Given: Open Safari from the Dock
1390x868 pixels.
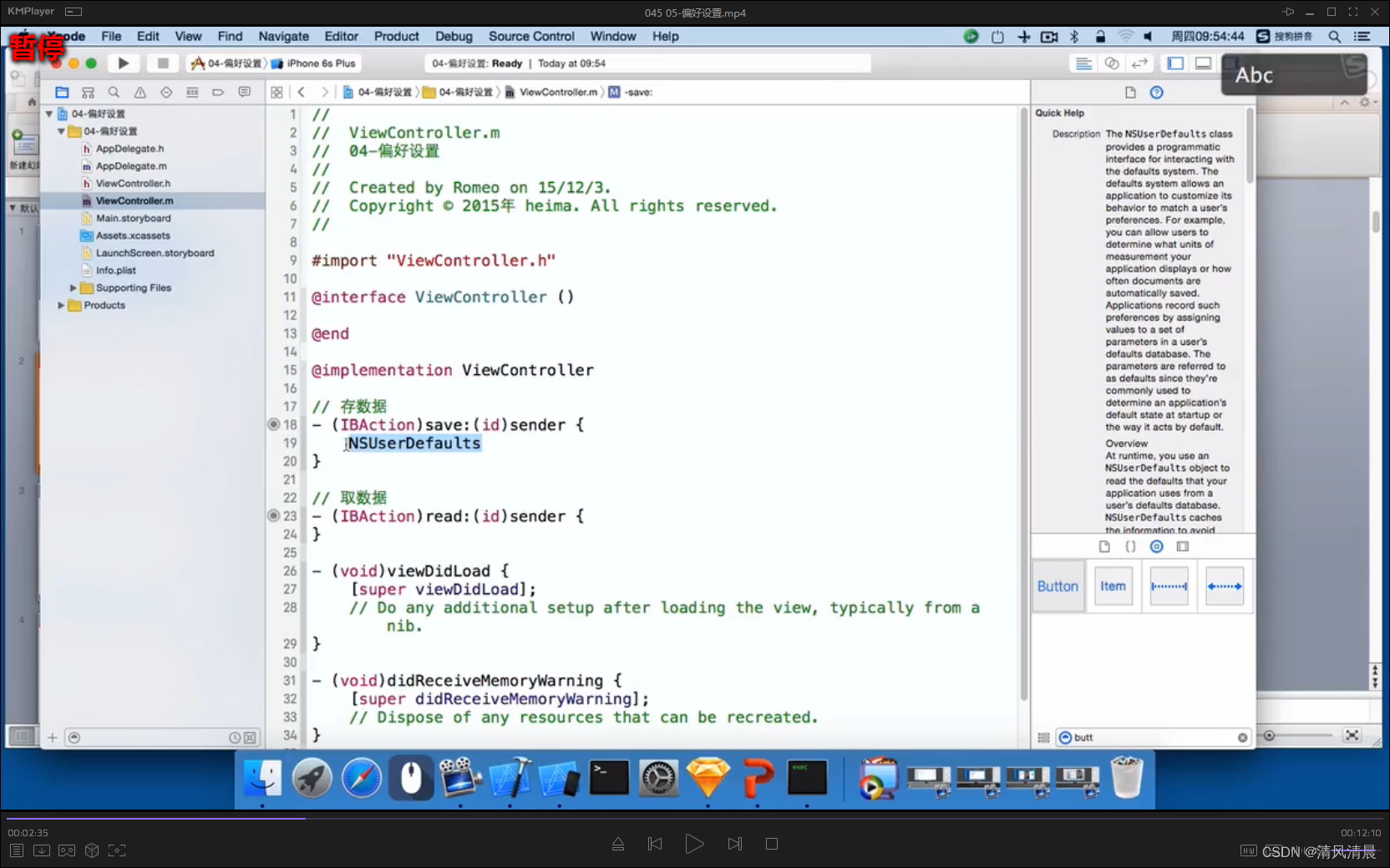Looking at the screenshot, I should pyautogui.click(x=362, y=779).
